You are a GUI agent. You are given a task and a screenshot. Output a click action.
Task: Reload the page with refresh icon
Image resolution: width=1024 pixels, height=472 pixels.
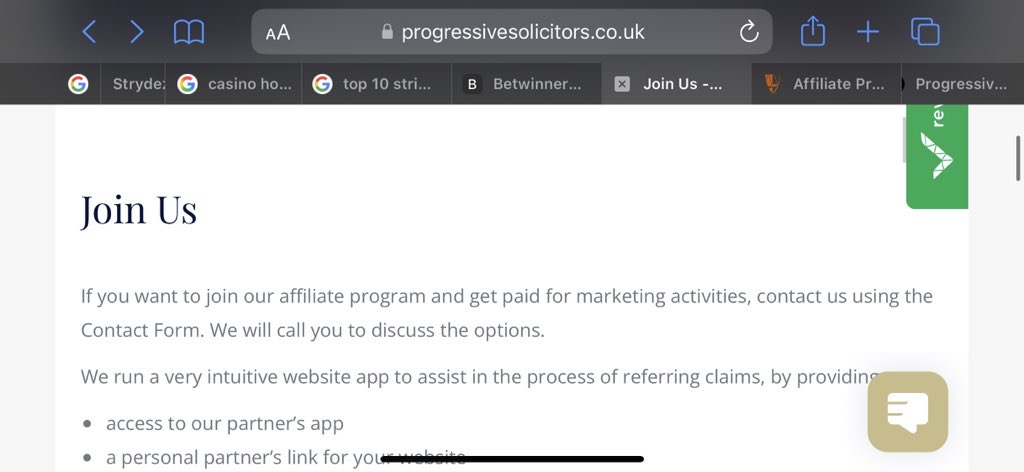[749, 31]
